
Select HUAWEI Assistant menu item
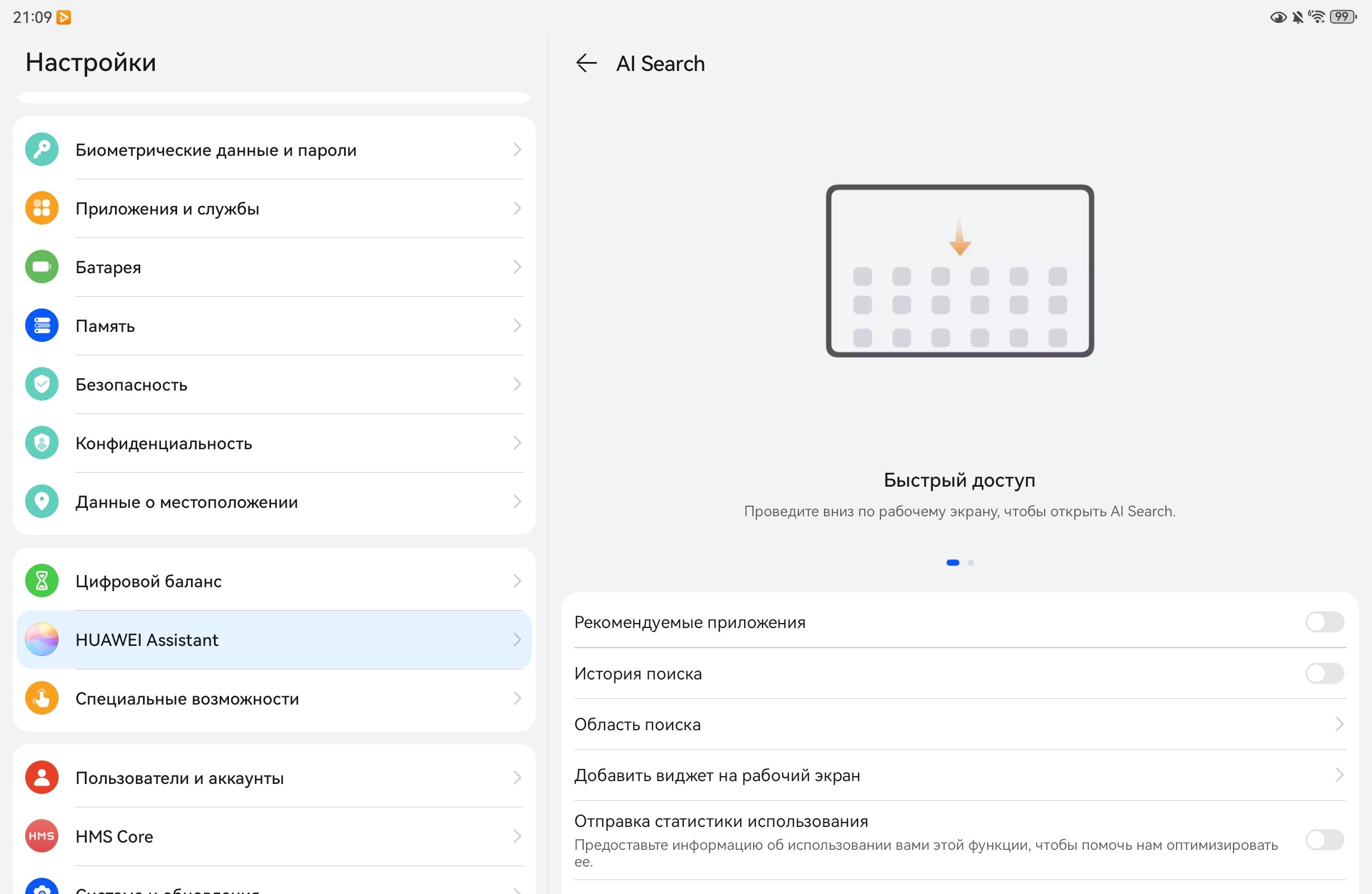click(x=274, y=640)
